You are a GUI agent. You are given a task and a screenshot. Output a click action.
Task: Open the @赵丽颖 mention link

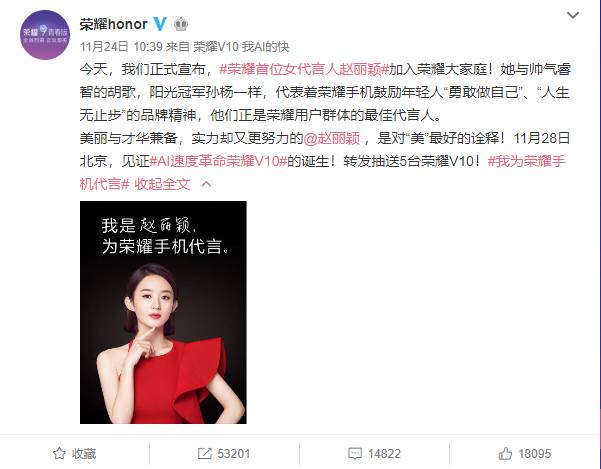pos(332,138)
